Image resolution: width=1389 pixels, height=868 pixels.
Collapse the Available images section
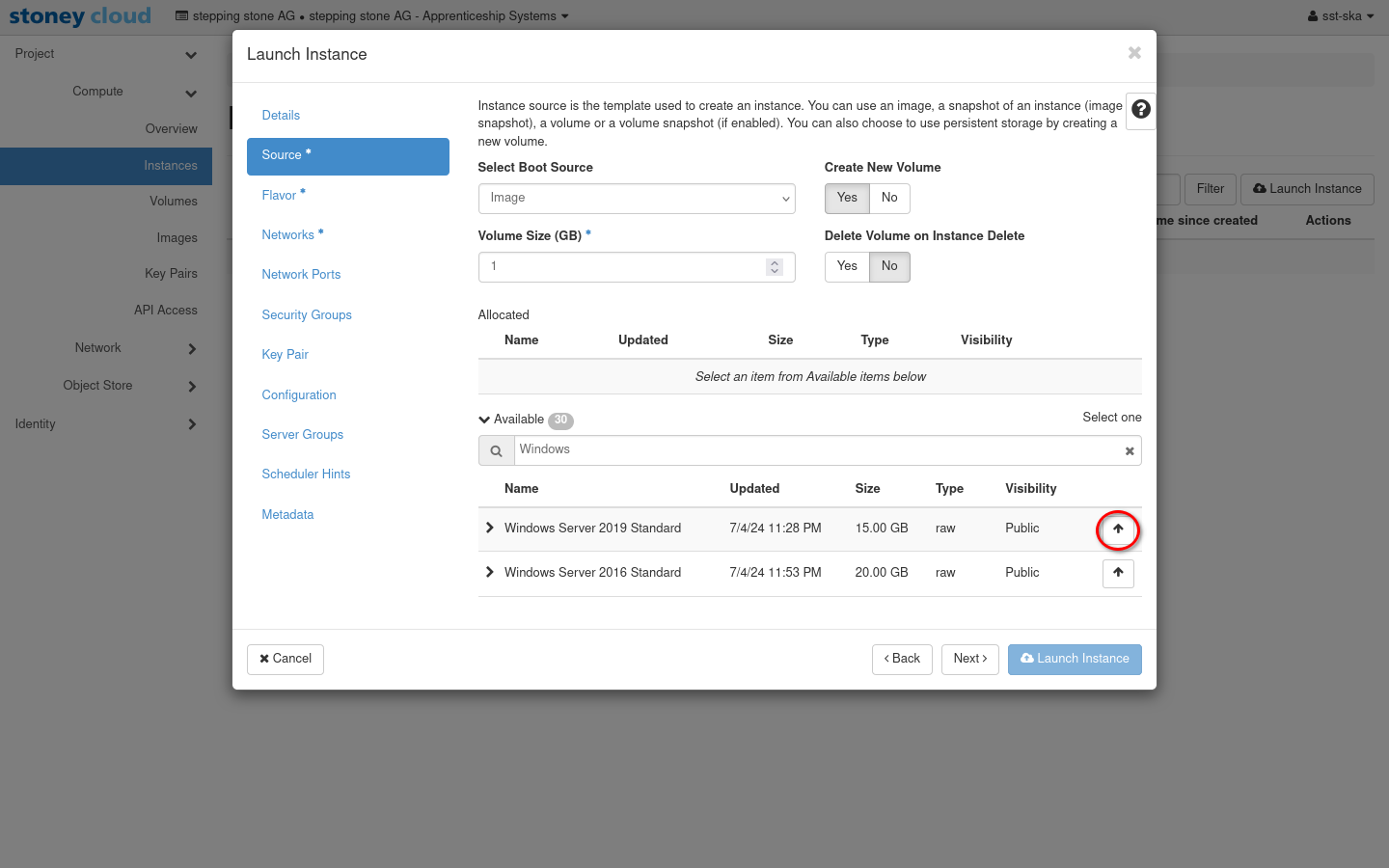pyautogui.click(x=484, y=420)
